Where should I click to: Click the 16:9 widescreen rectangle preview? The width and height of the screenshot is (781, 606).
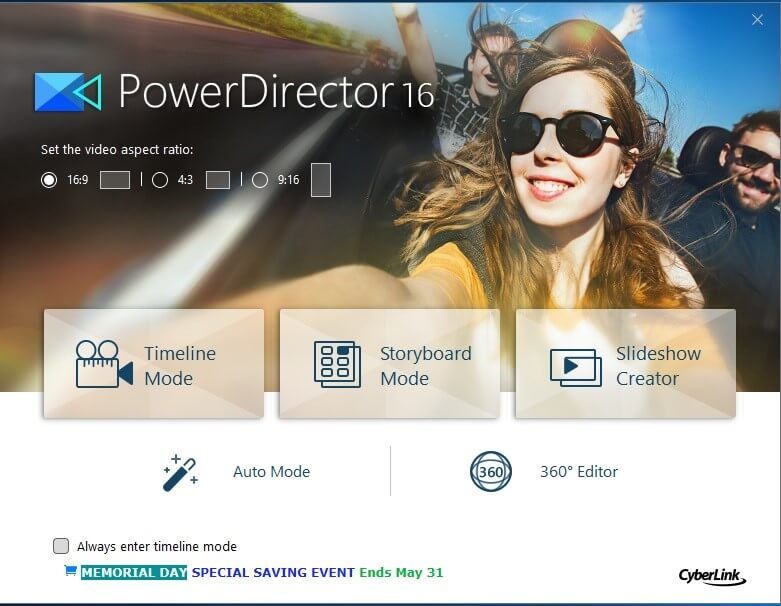(x=115, y=180)
